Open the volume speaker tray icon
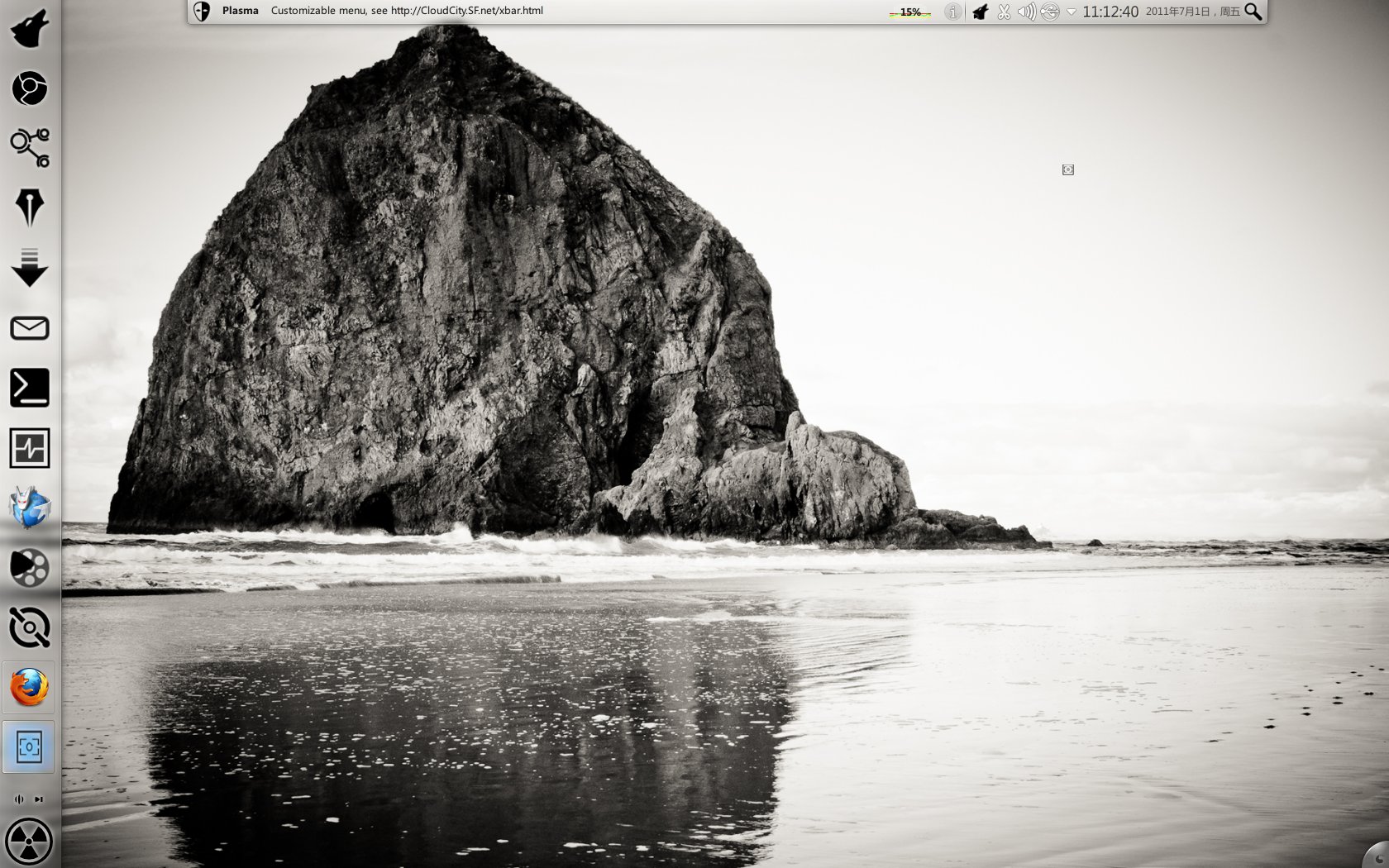 tap(1027, 12)
